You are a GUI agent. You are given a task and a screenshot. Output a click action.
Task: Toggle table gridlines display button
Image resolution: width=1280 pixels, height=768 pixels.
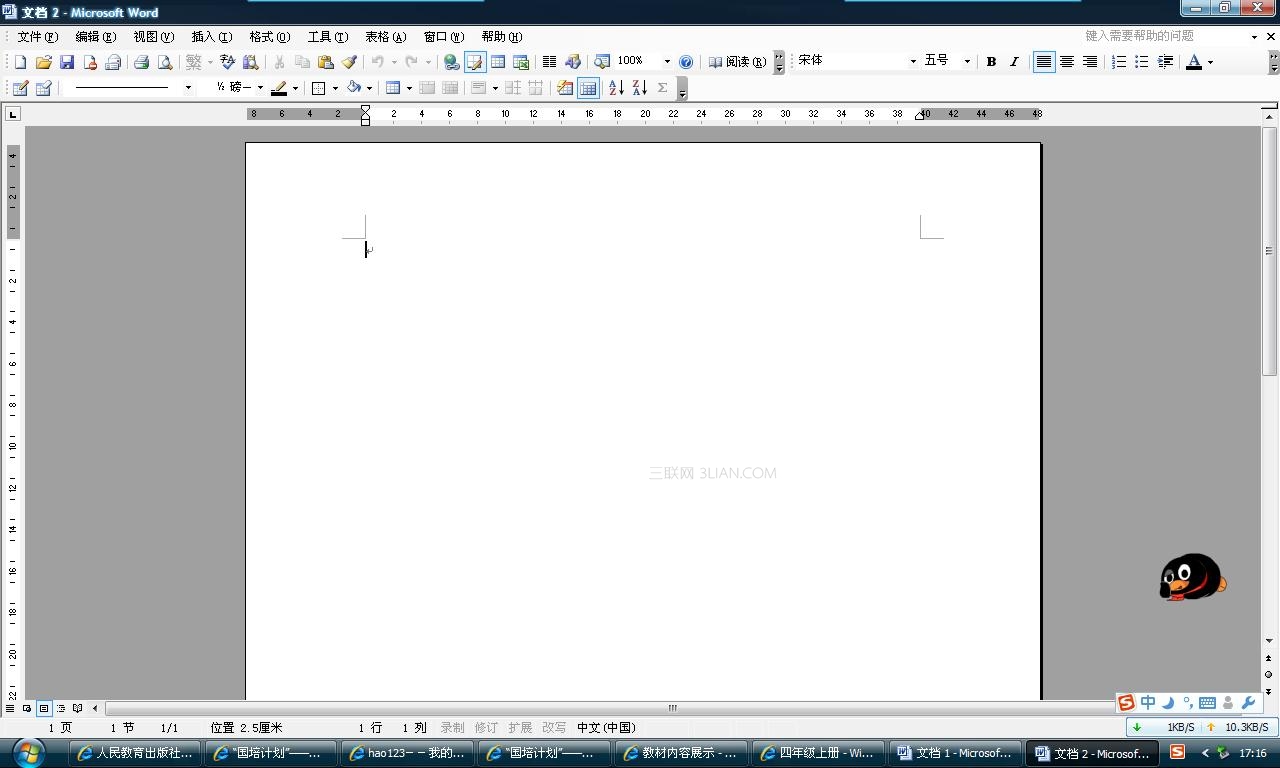(589, 88)
